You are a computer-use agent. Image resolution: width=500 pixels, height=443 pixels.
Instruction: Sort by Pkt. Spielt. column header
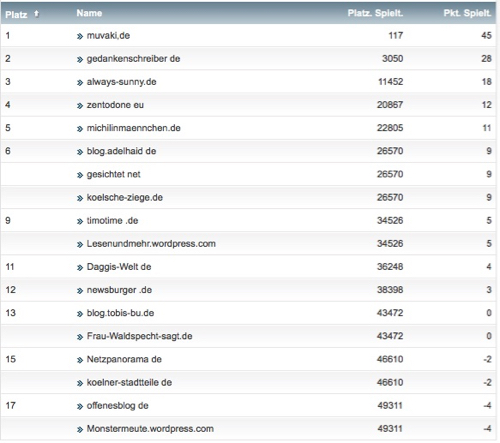pos(467,13)
